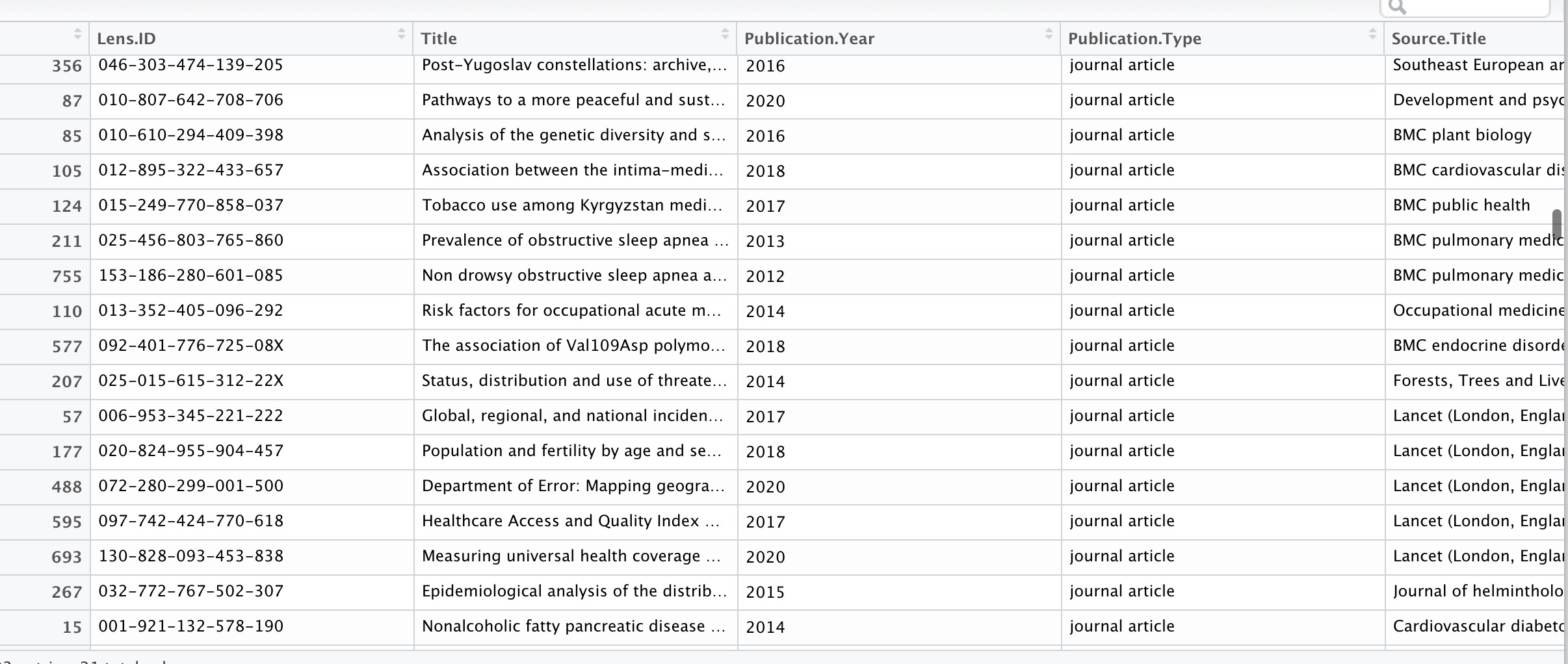
Task: Sort Publication.Year column using its arrows
Action: [1049, 34]
